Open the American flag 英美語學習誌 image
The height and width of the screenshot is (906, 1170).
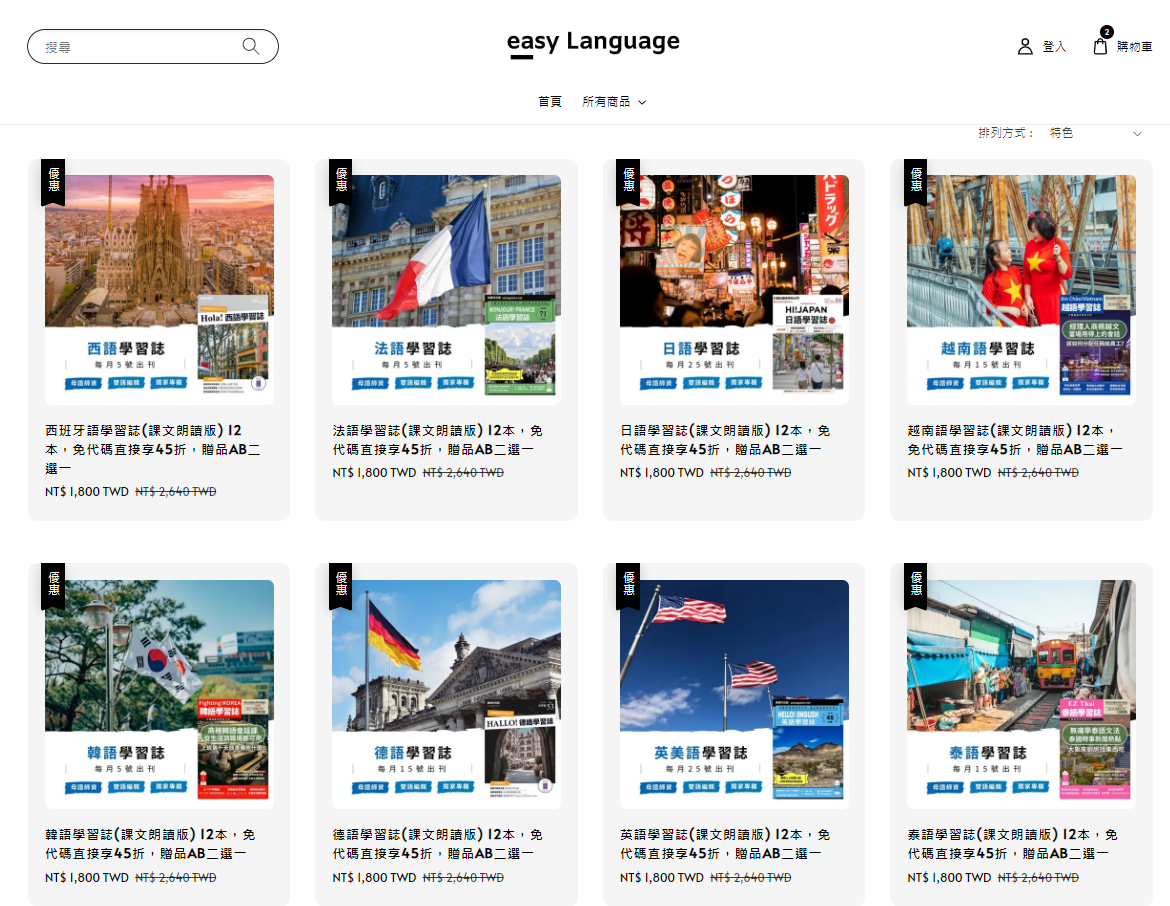coord(734,694)
